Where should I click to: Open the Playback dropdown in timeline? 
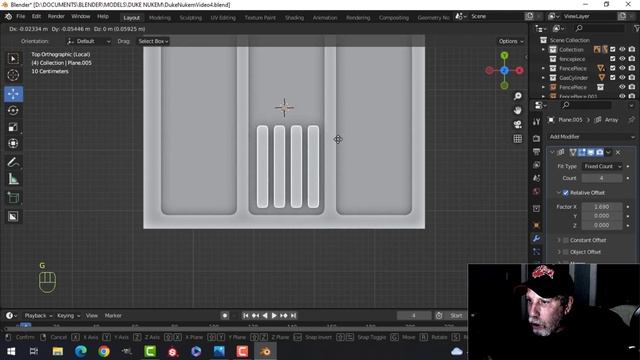pyautogui.click(x=38, y=316)
